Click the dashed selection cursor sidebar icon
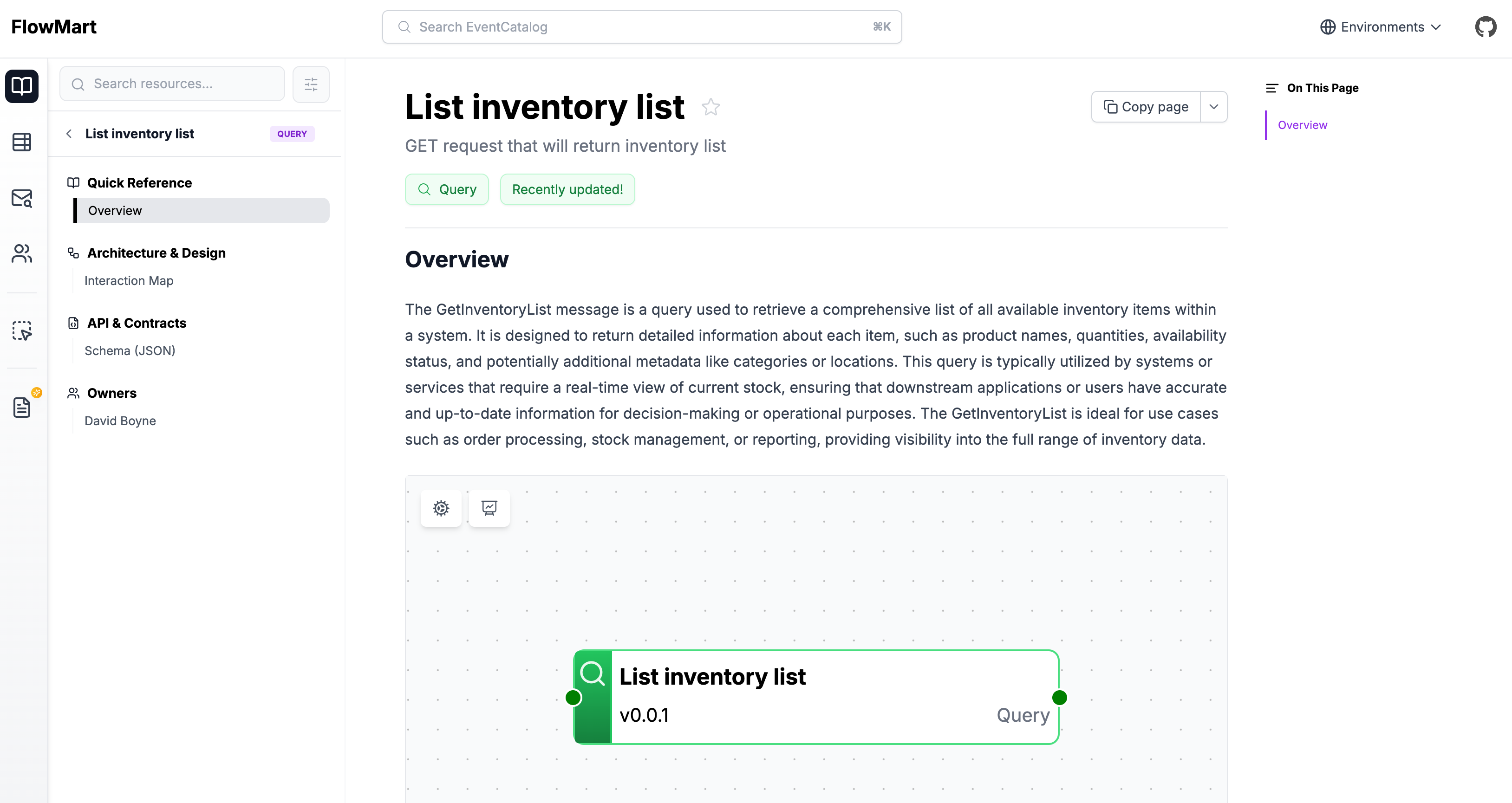Screen dimensions: 1512x803 coord(22,331)
